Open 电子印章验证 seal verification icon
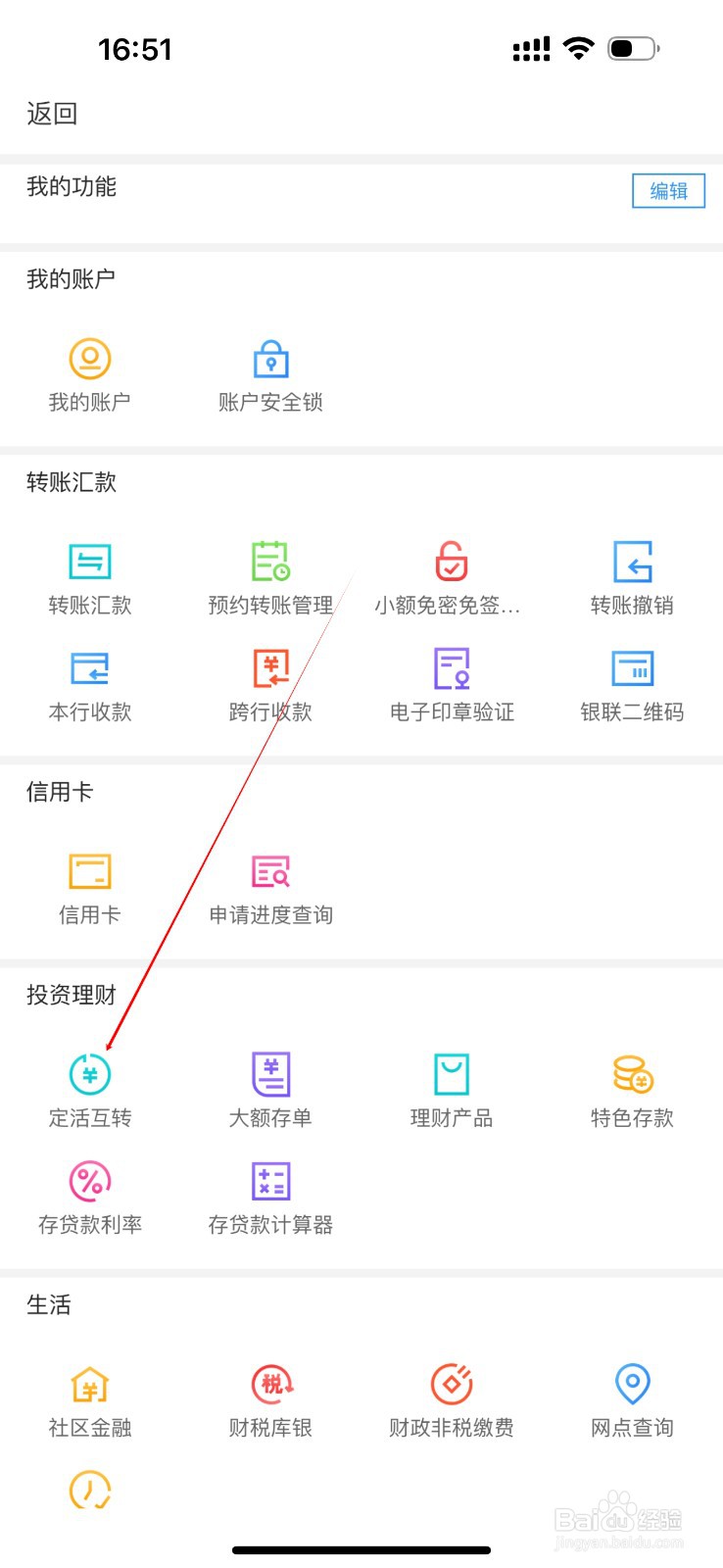 tap(452, 668)
